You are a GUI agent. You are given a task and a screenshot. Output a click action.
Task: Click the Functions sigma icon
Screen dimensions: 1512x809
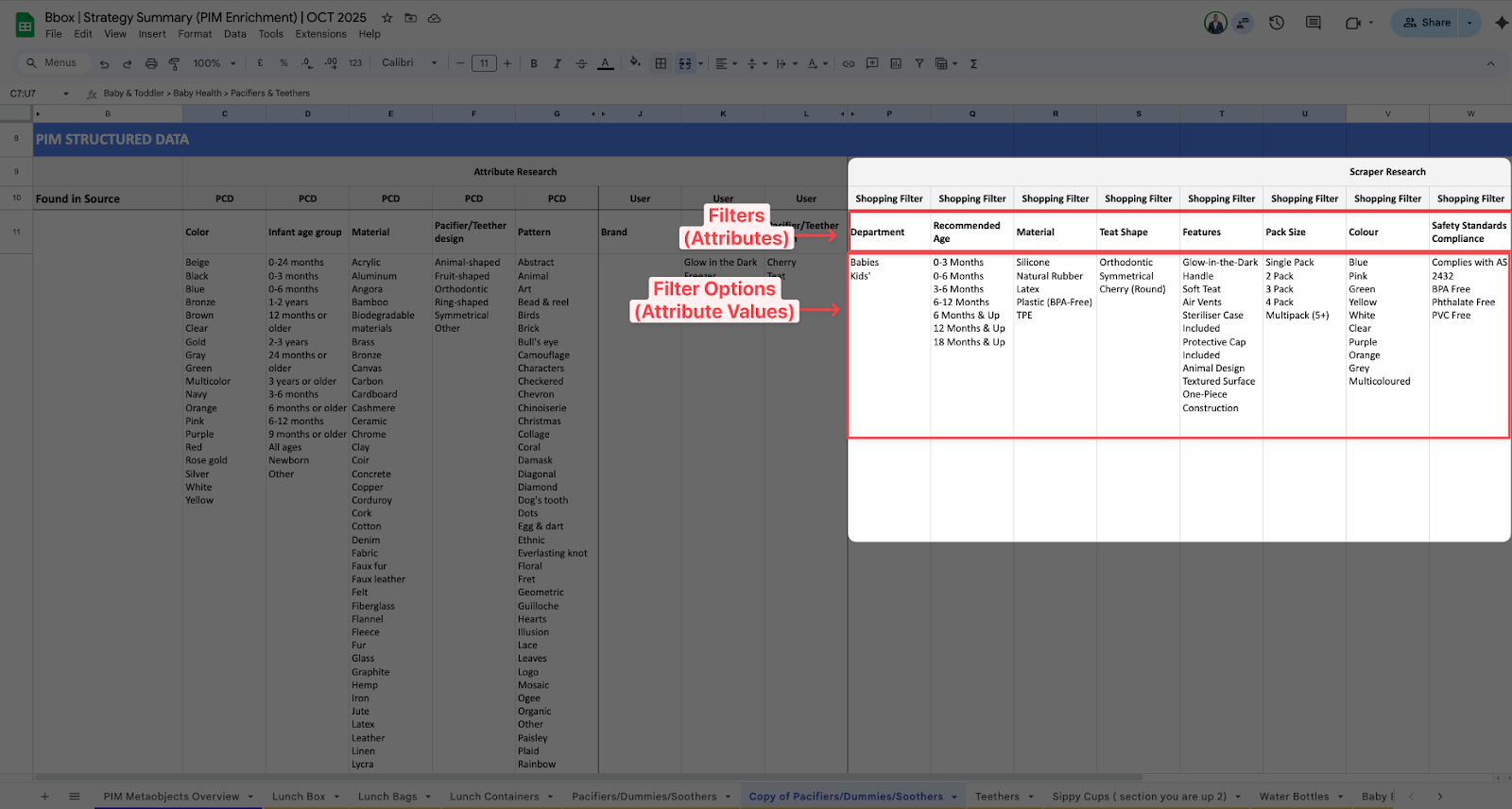[973, 64]
